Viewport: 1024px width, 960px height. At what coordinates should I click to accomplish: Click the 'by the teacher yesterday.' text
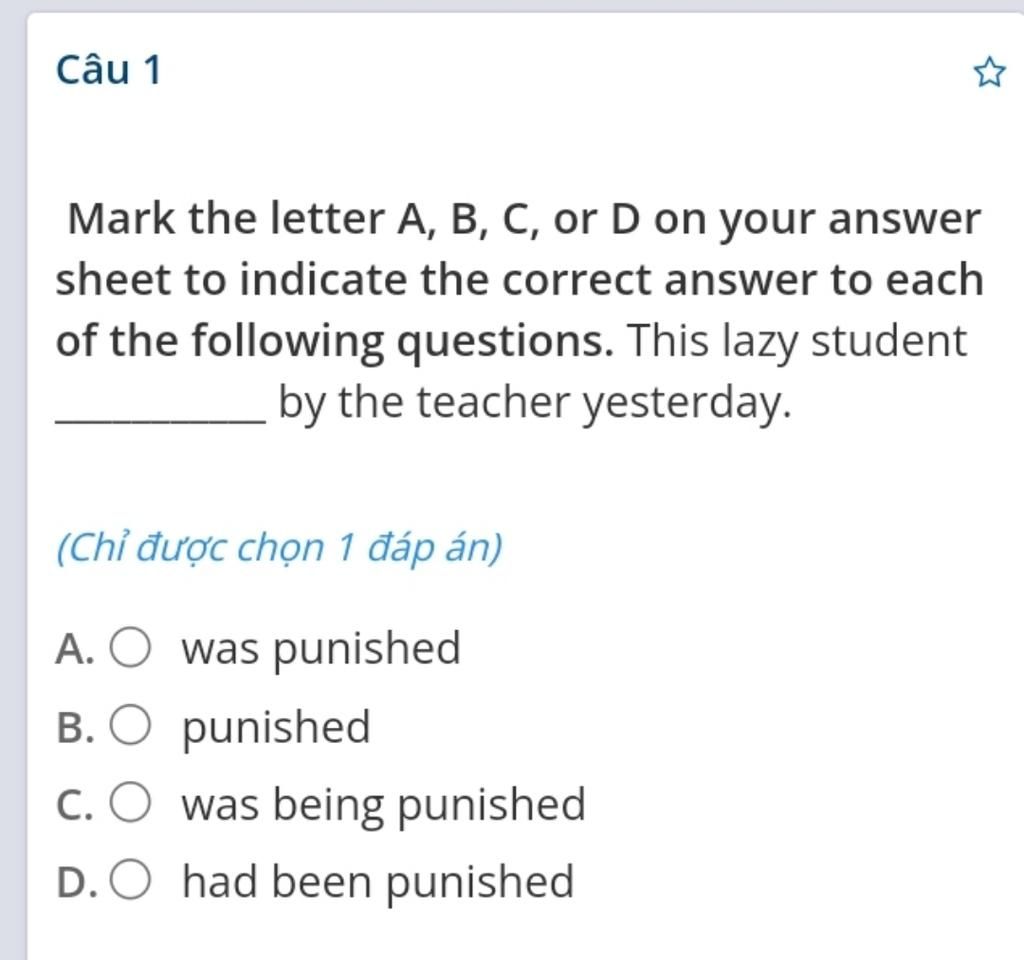(x=535, y=402)
